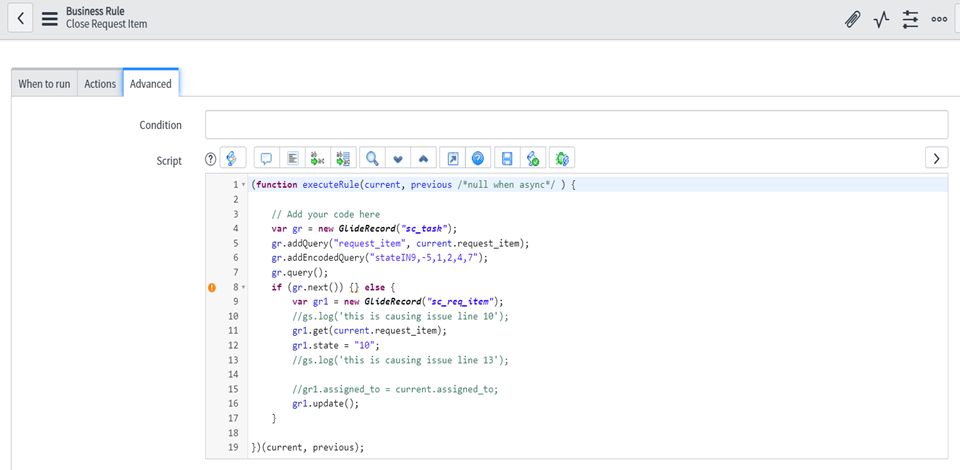Screen dimensions: 960x470
Task: Click the '// Add your code here' comment
Action: click(326, 214)
